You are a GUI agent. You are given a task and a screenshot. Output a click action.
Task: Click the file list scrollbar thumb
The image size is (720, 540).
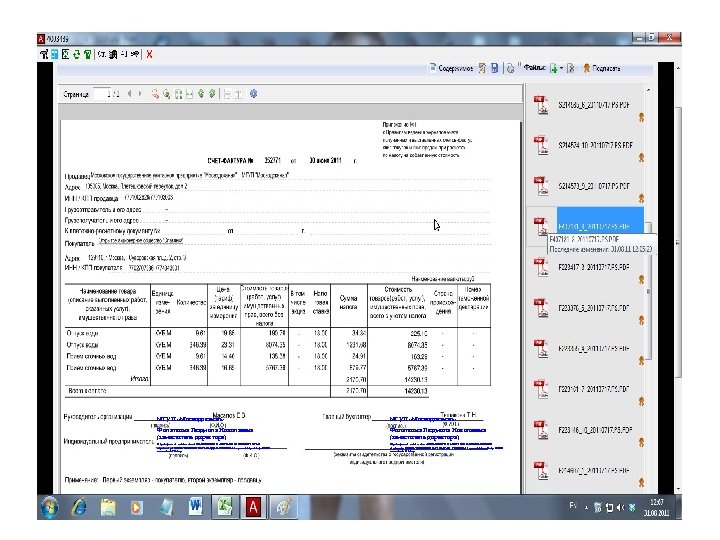point(648,290)
